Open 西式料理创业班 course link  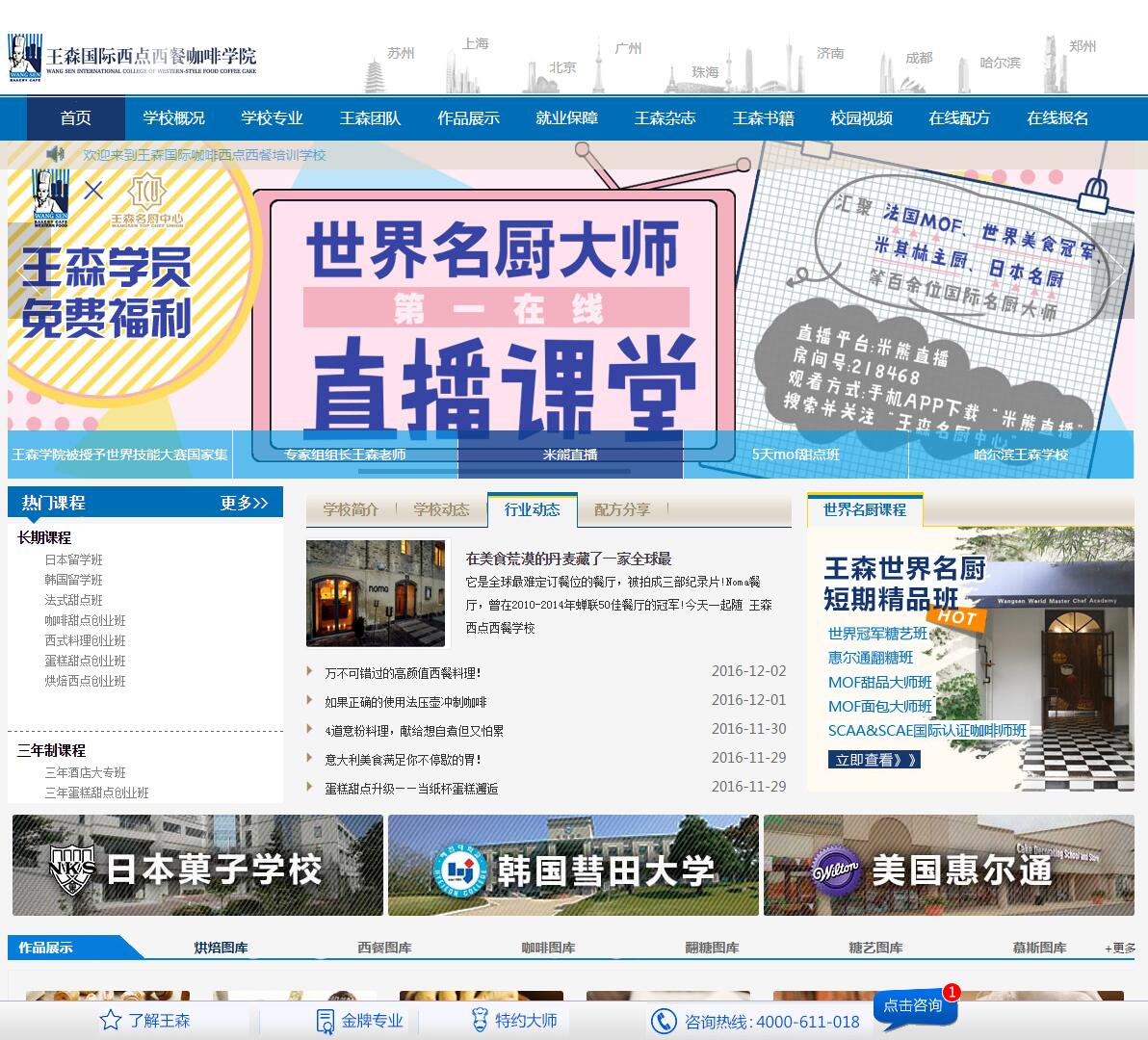[85, 640]
